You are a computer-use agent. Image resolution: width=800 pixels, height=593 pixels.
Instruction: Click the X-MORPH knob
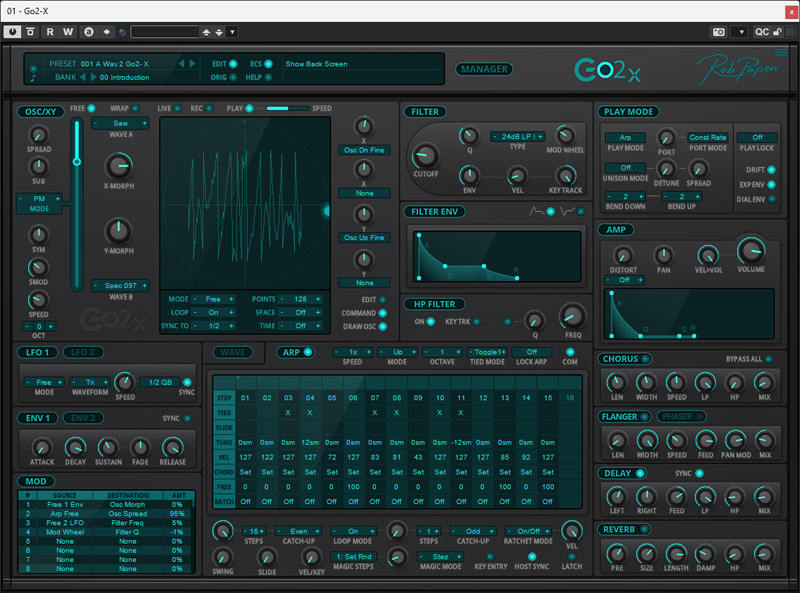(118, 165)
